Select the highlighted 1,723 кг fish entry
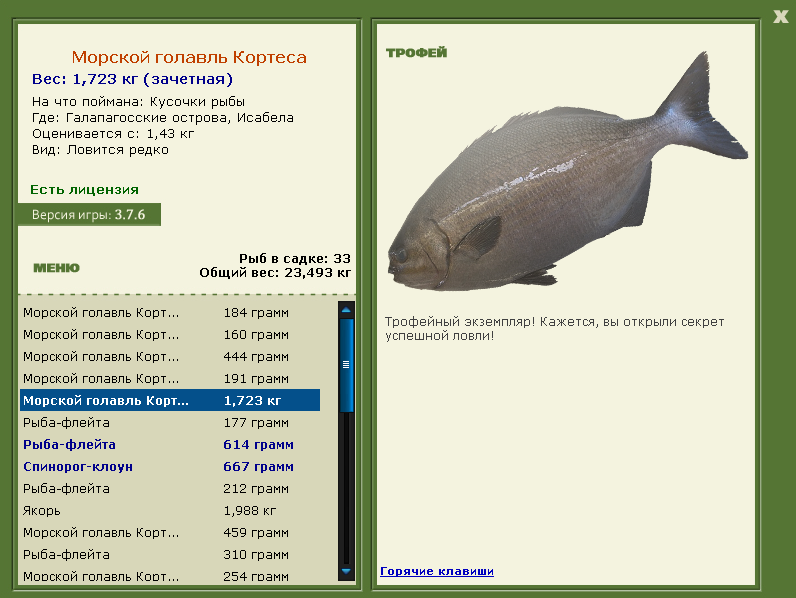The width and height of the screenshot is (796, 598). (170, 401)
